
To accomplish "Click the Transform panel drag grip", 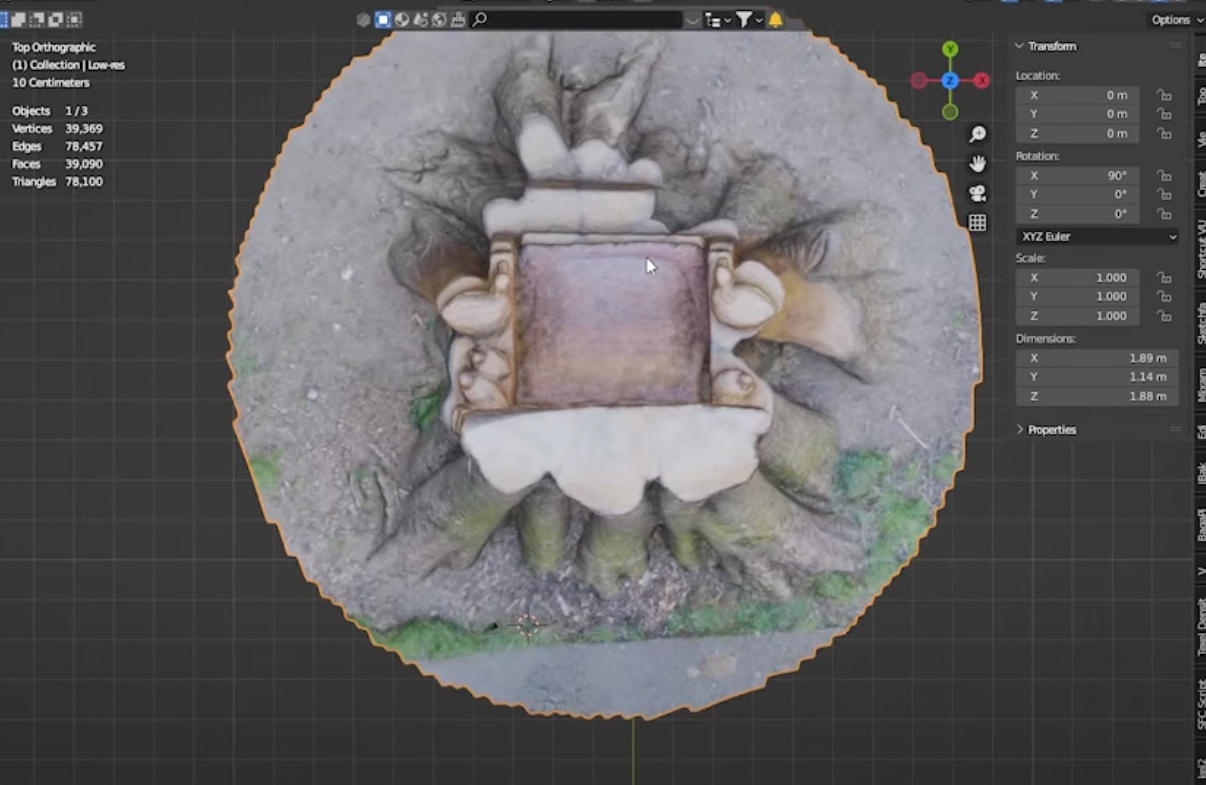I will coord(1175,46).
